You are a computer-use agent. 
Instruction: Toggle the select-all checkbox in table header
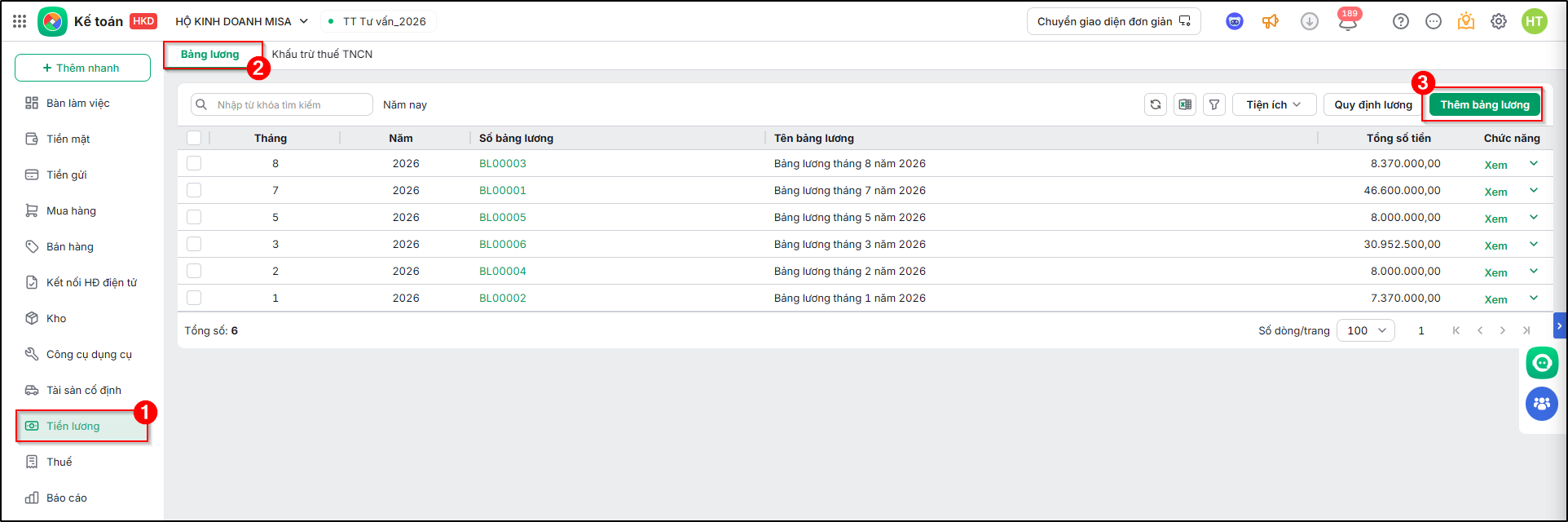[x=194, y=138]
